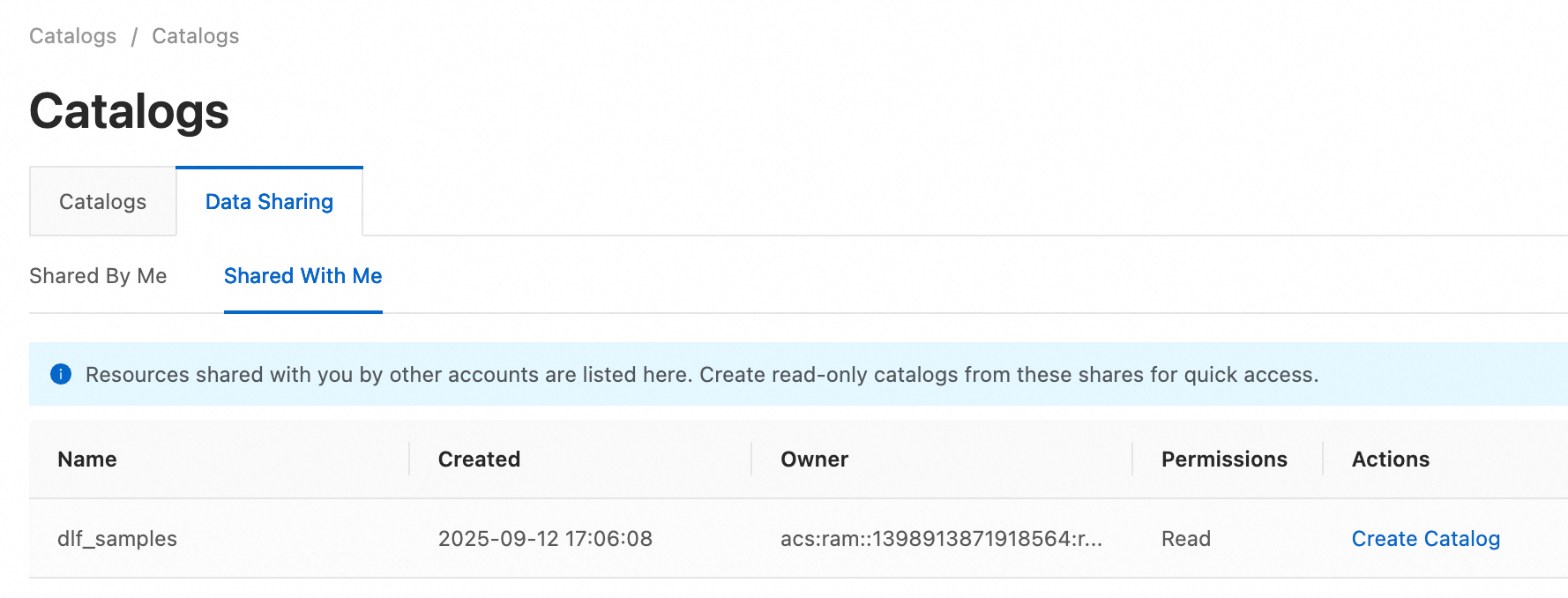The width and height of the screenshot is (1568, 598).
Task: Click the Owner column header
Action: [814, 459]
